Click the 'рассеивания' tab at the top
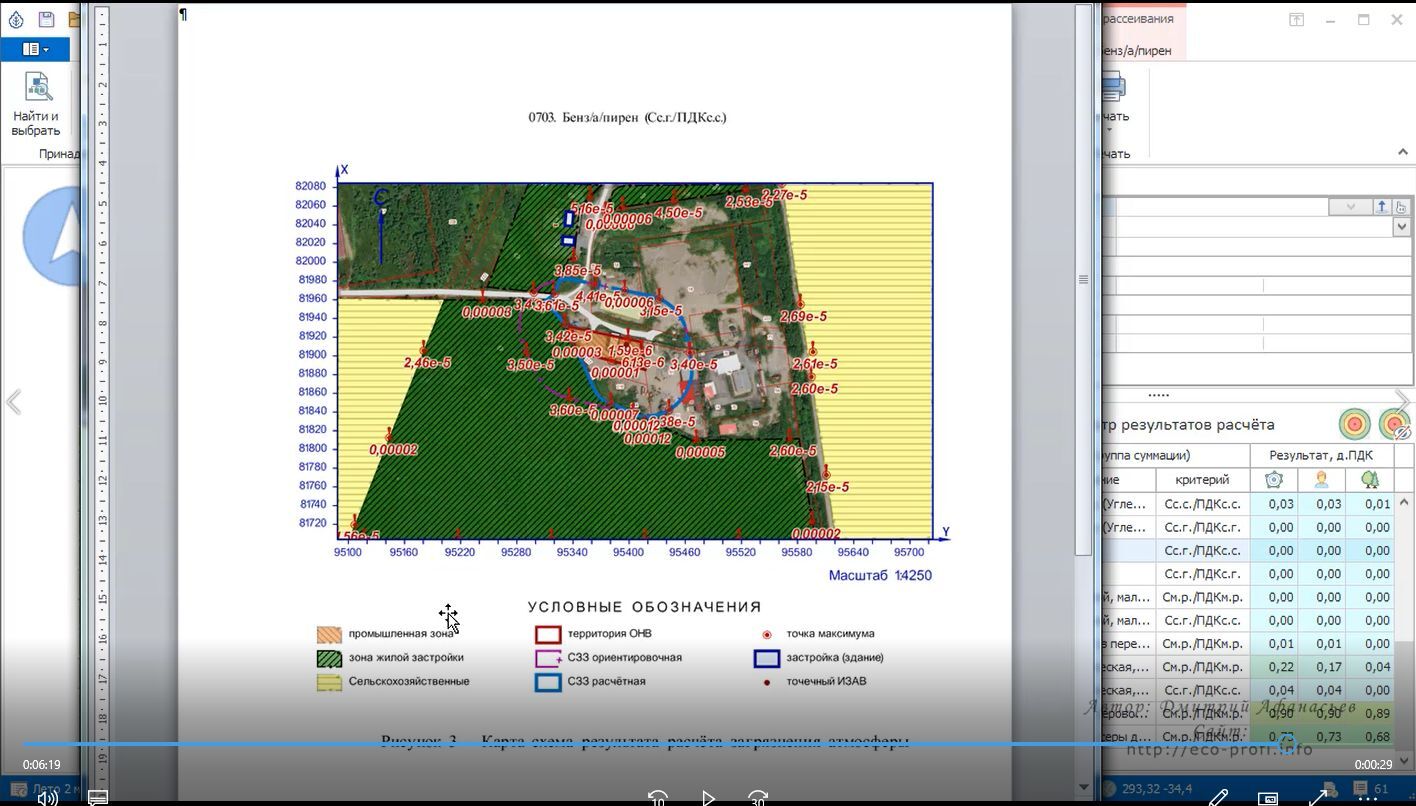 coord(1138,18)
